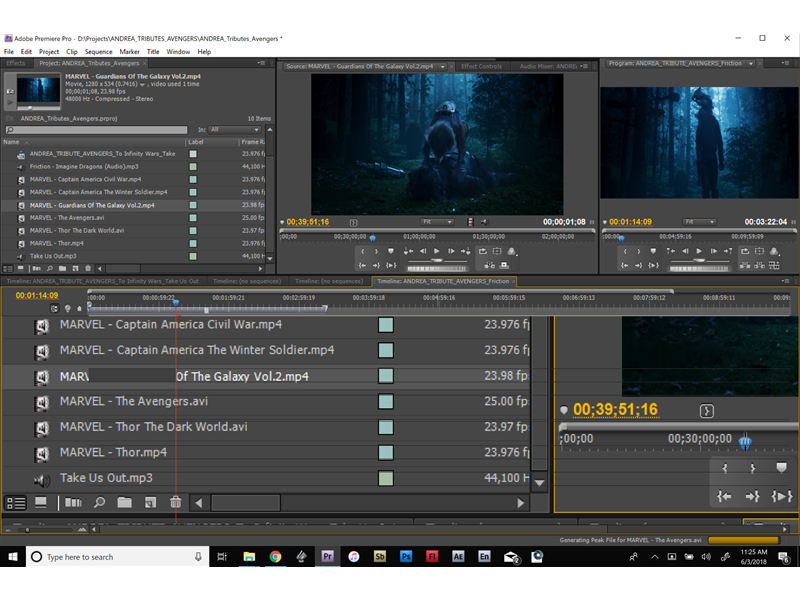The width and height of the screenshot is (800, 600).
Task: Toggle Take Audio and Video in Source monitor
Action: pos(470,222)
